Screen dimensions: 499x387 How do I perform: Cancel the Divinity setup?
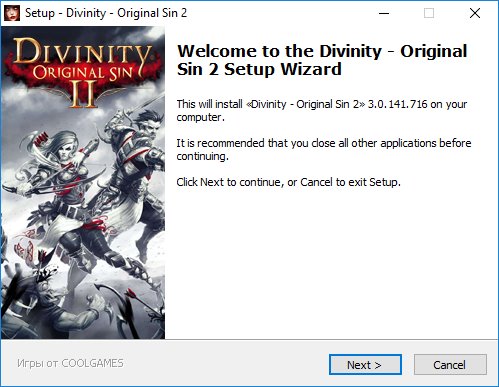click(450, 364)
